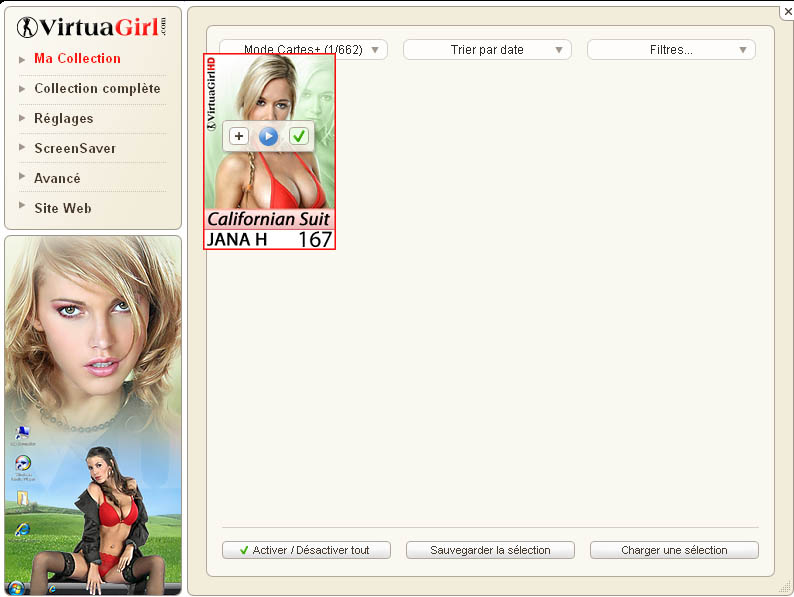Click the arrow beside Site Web

coord(22,205)
